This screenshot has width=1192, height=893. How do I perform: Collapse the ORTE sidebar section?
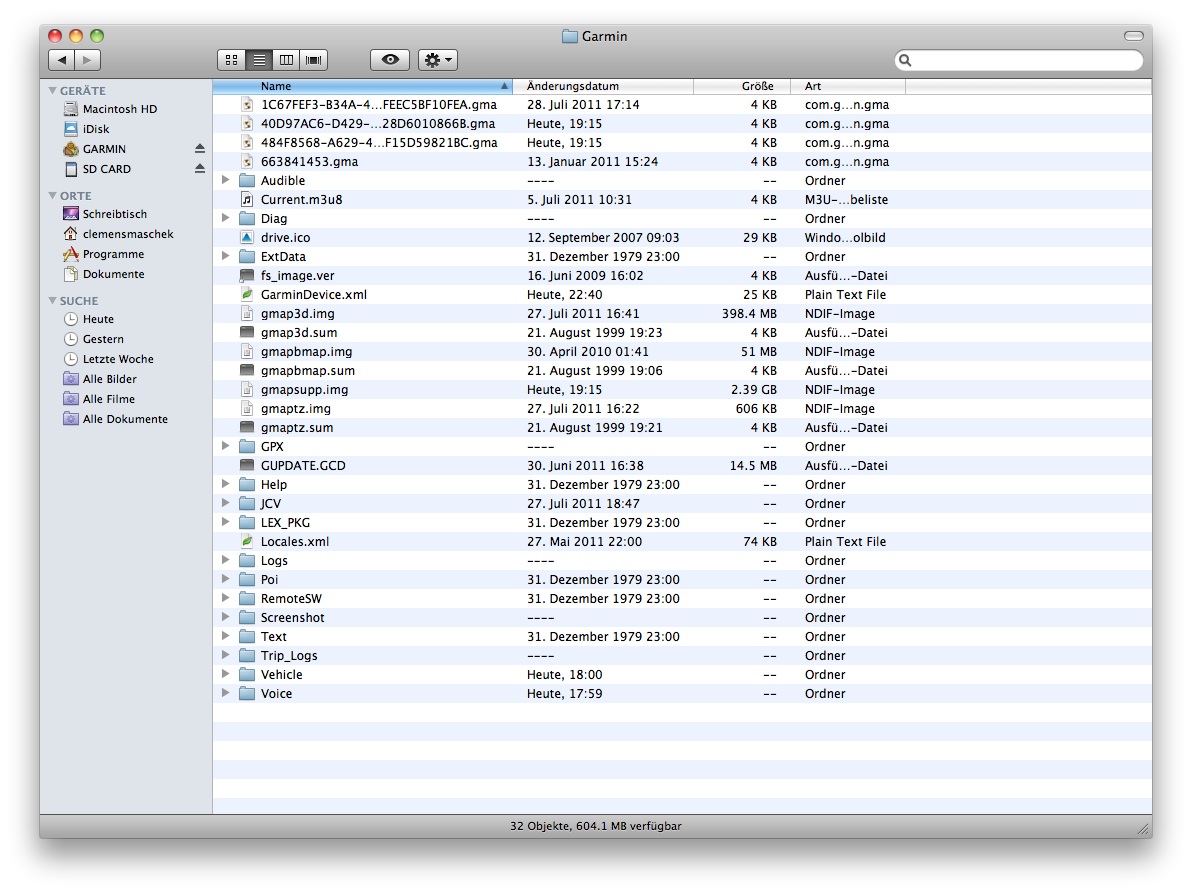[x=52, y=195]
